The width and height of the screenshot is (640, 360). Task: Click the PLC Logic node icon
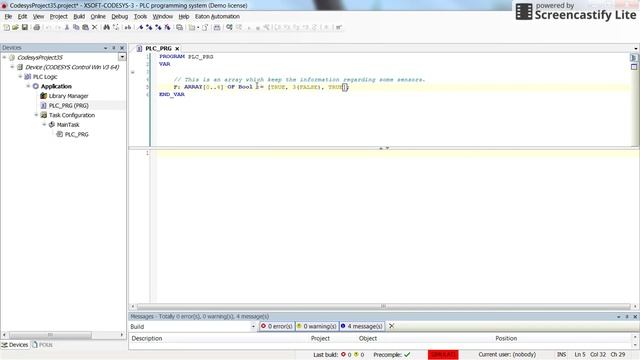coord(28,77)
